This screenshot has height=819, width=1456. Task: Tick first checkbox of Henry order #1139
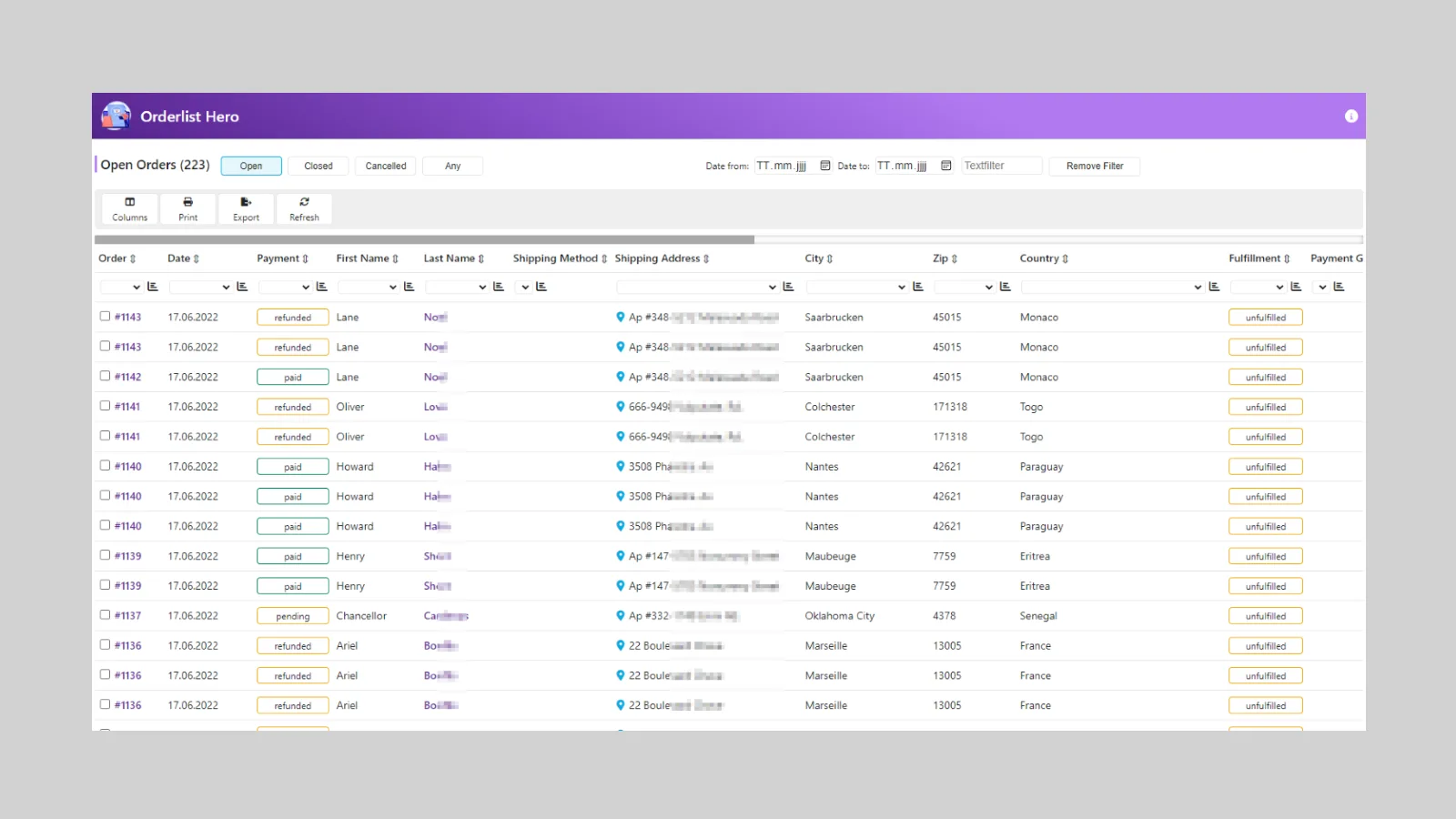pos(105,555)
